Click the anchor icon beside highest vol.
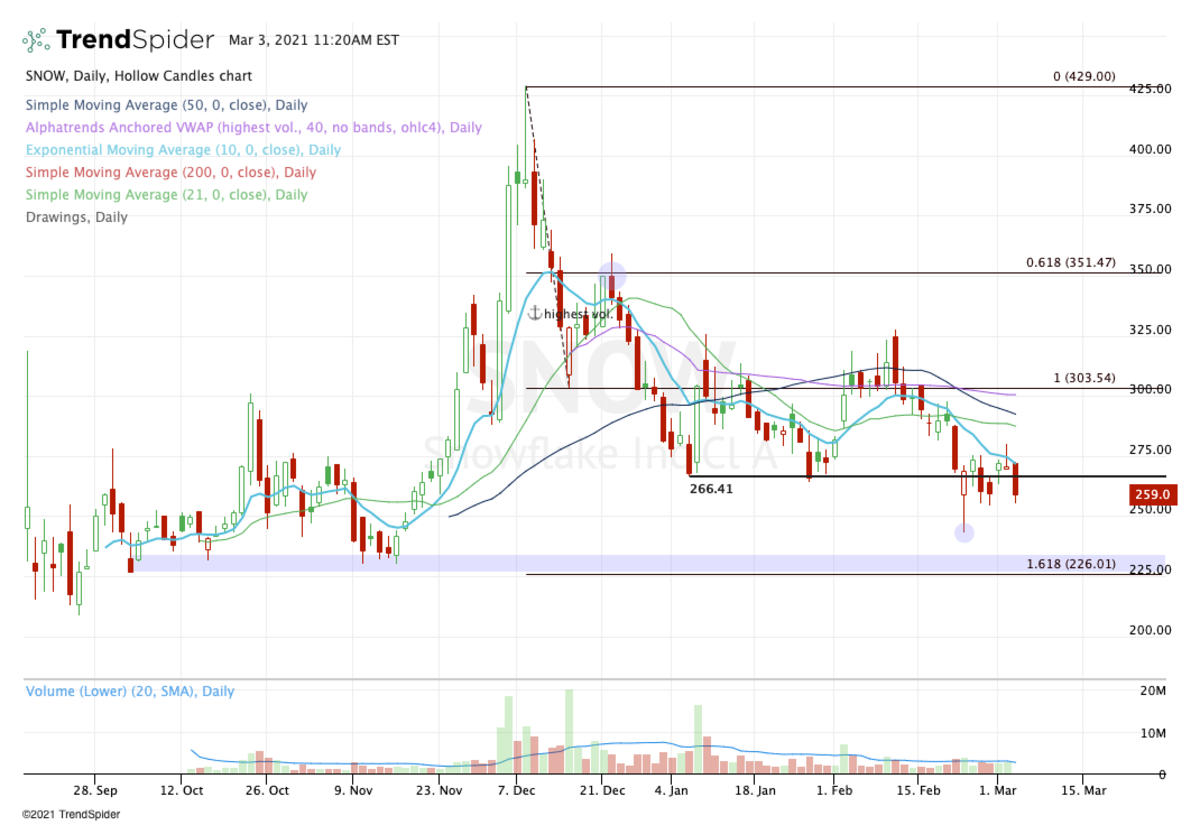 click(x=534, y=313)
